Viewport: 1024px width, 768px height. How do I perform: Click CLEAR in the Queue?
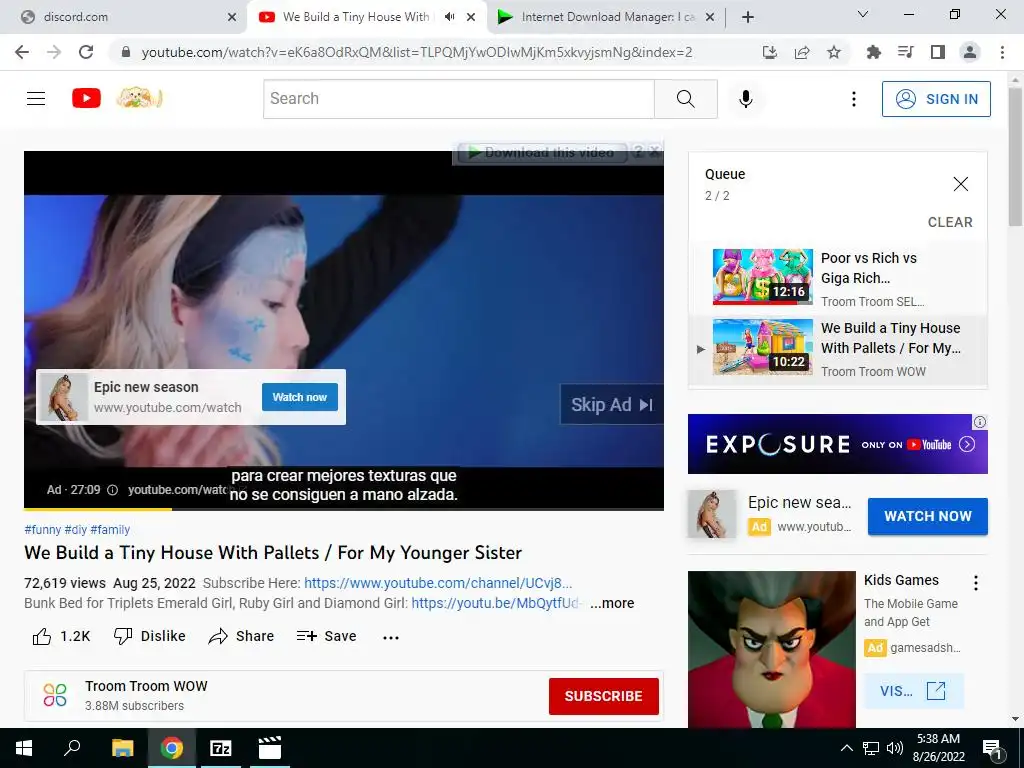click(x=950, y=223)
